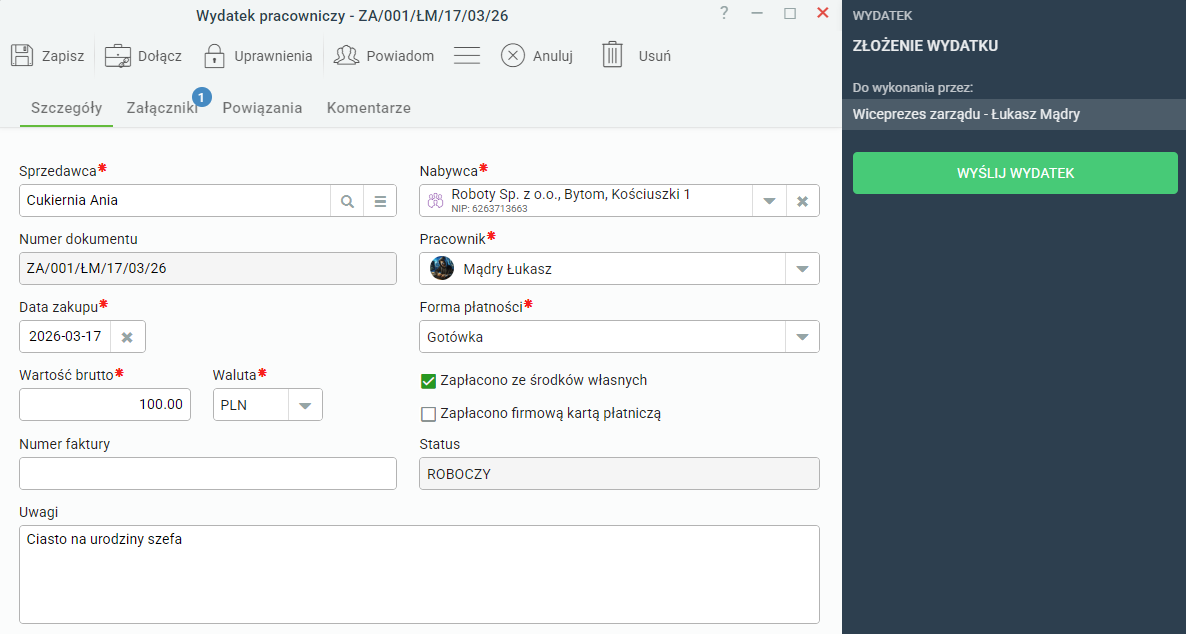Switch to the Załączniki tab
1186x634 pixels.
(162, 108)
